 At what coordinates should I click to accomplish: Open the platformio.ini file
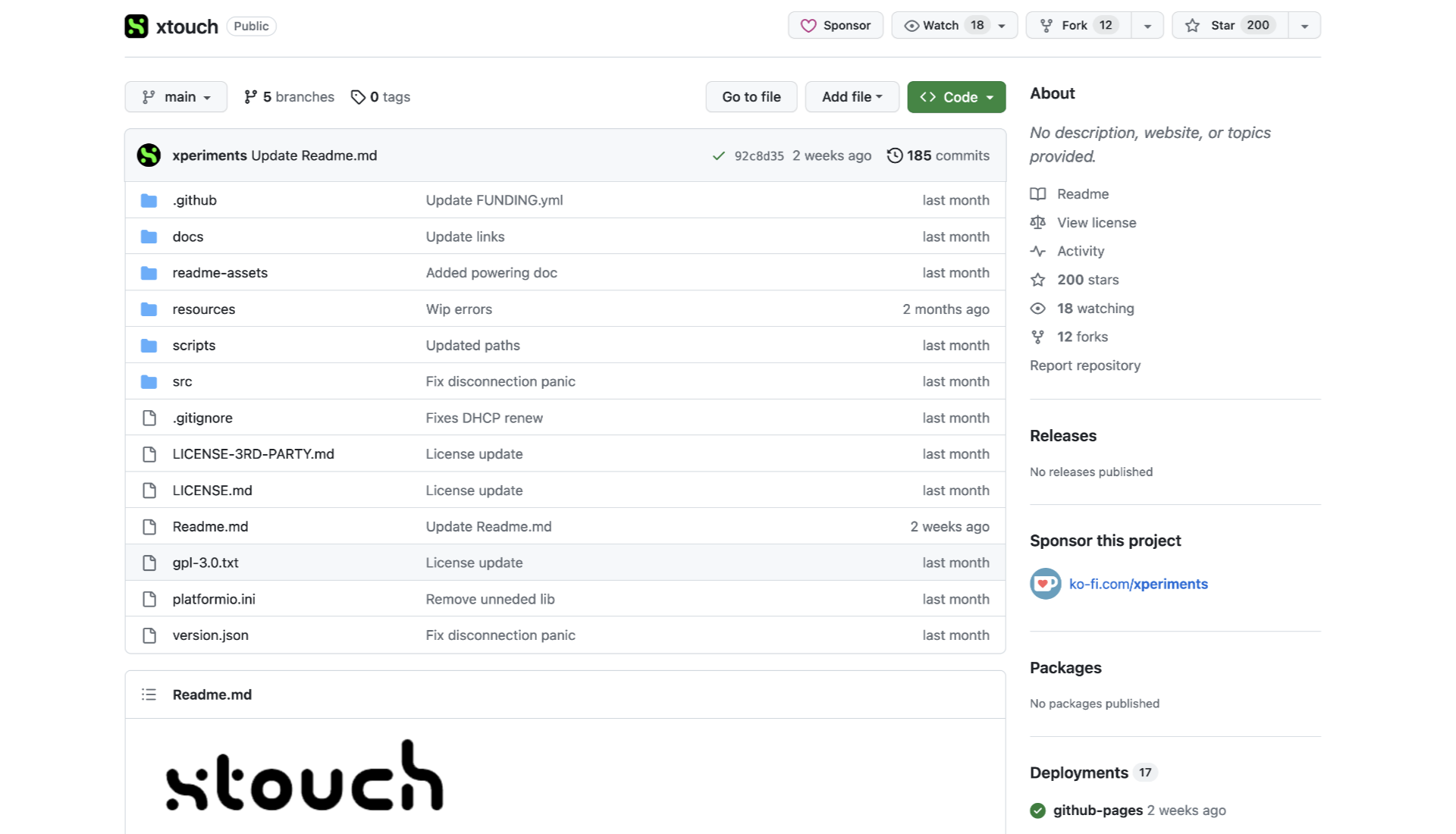pos(214,599)
